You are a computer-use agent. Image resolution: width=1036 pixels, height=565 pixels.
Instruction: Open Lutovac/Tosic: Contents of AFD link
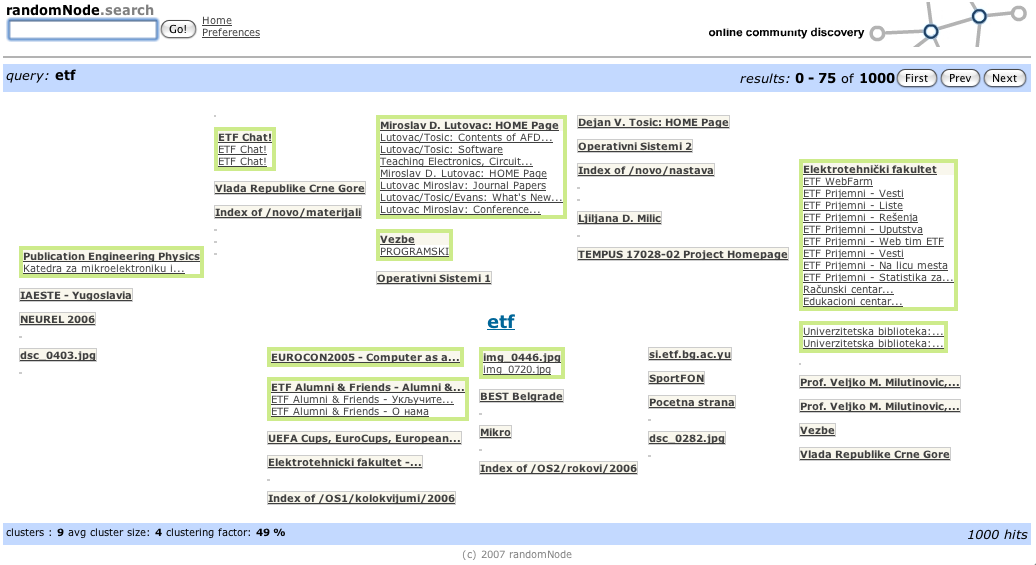[x=466, y=137]
